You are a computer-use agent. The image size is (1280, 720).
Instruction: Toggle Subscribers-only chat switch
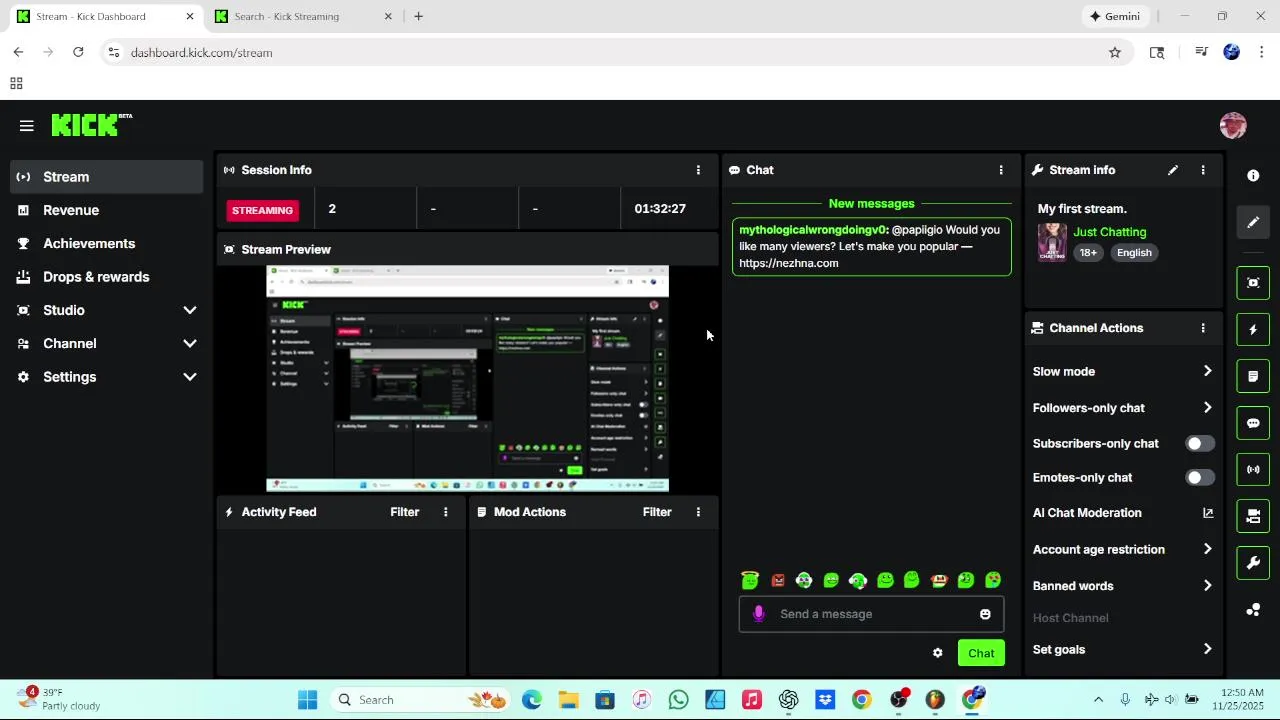1200,443
